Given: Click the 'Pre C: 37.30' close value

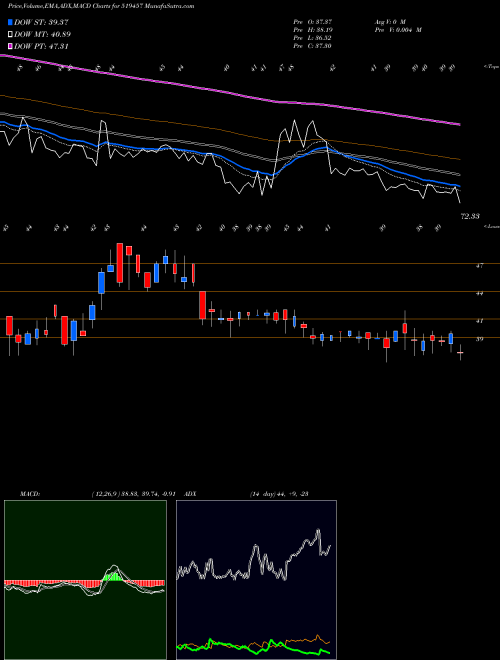Looking at the screenshot, I should [312, 46].
